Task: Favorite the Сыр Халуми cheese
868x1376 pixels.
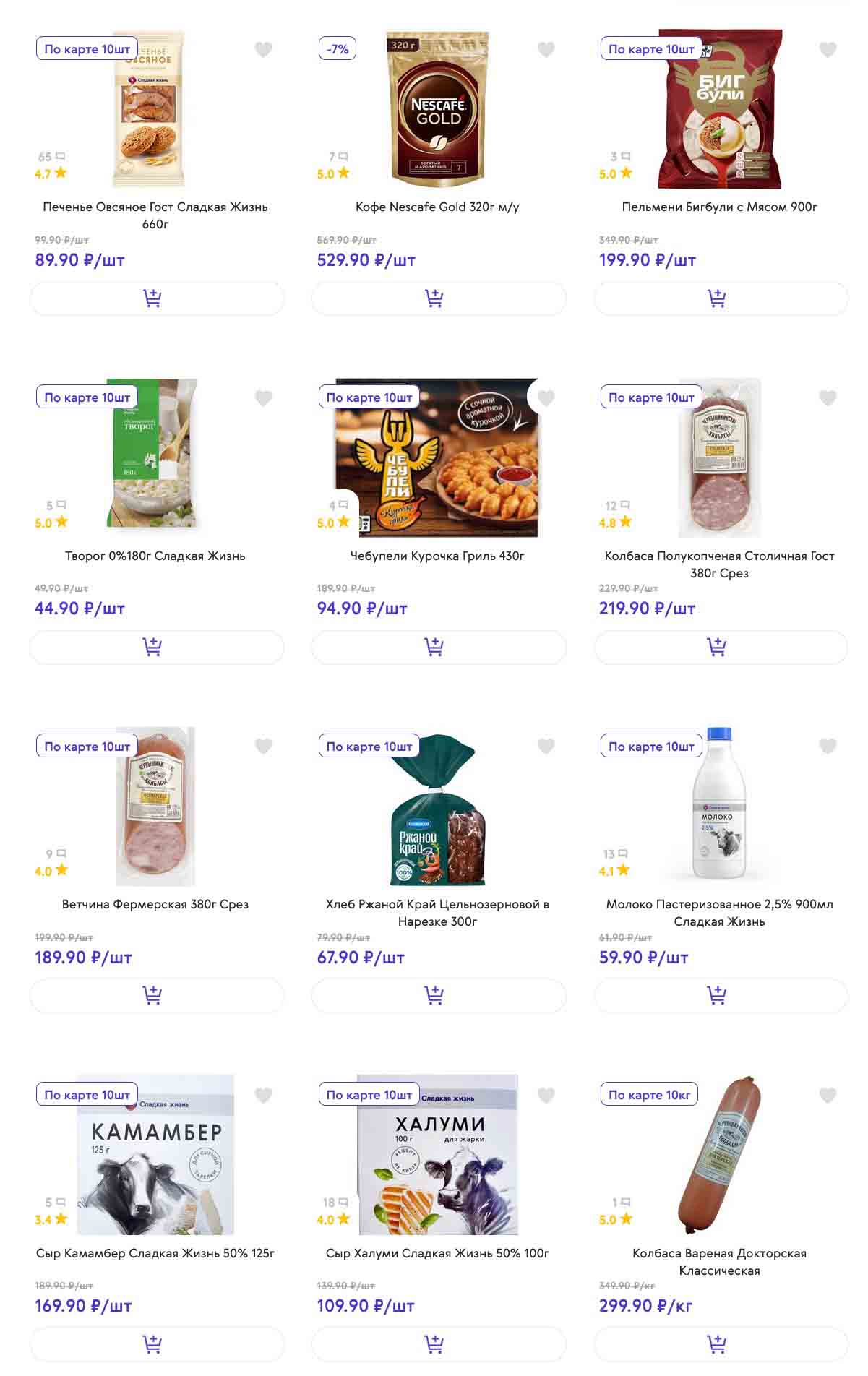Action: pyautogui.click(x=546, y=1095)
